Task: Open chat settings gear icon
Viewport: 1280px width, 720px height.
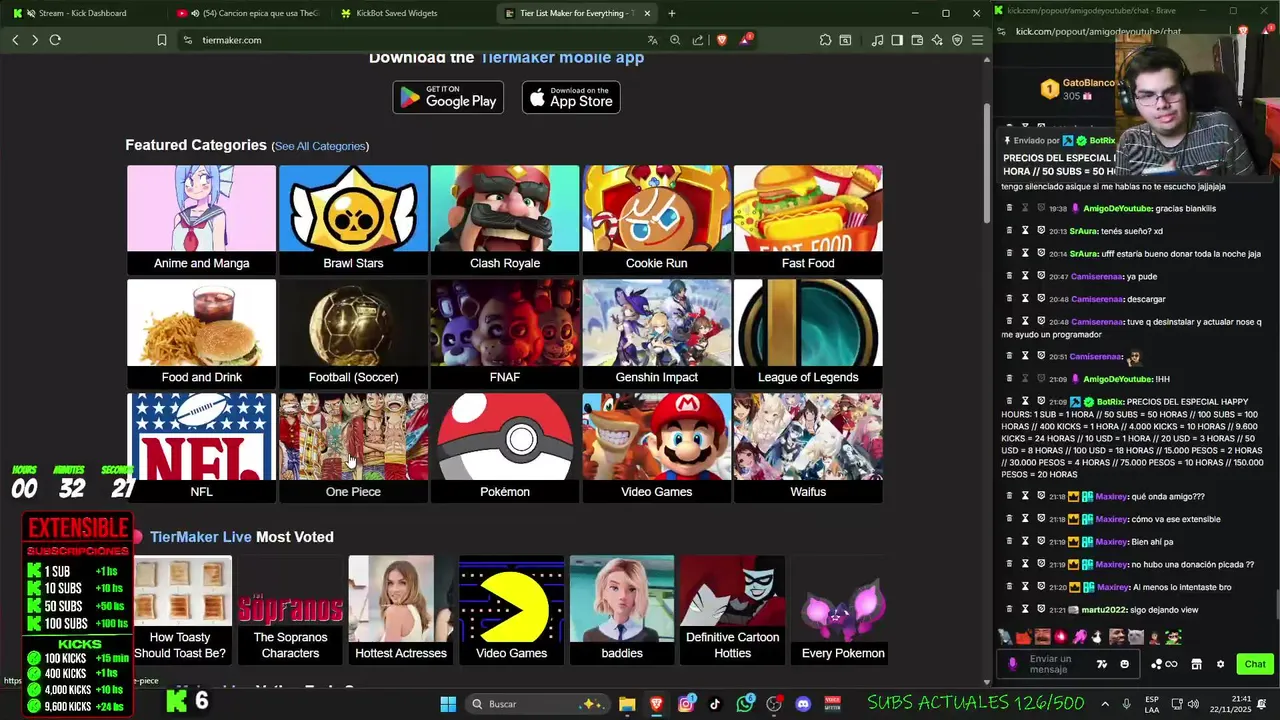Action: [x=1220, y=664]
